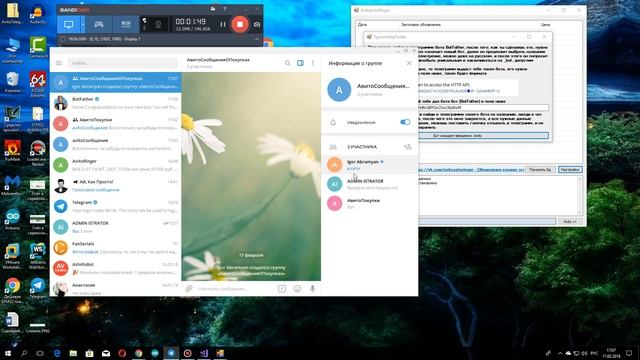640x360 pixels.
Task: Pause the Bandicam recording
Action: coord(223,24)
